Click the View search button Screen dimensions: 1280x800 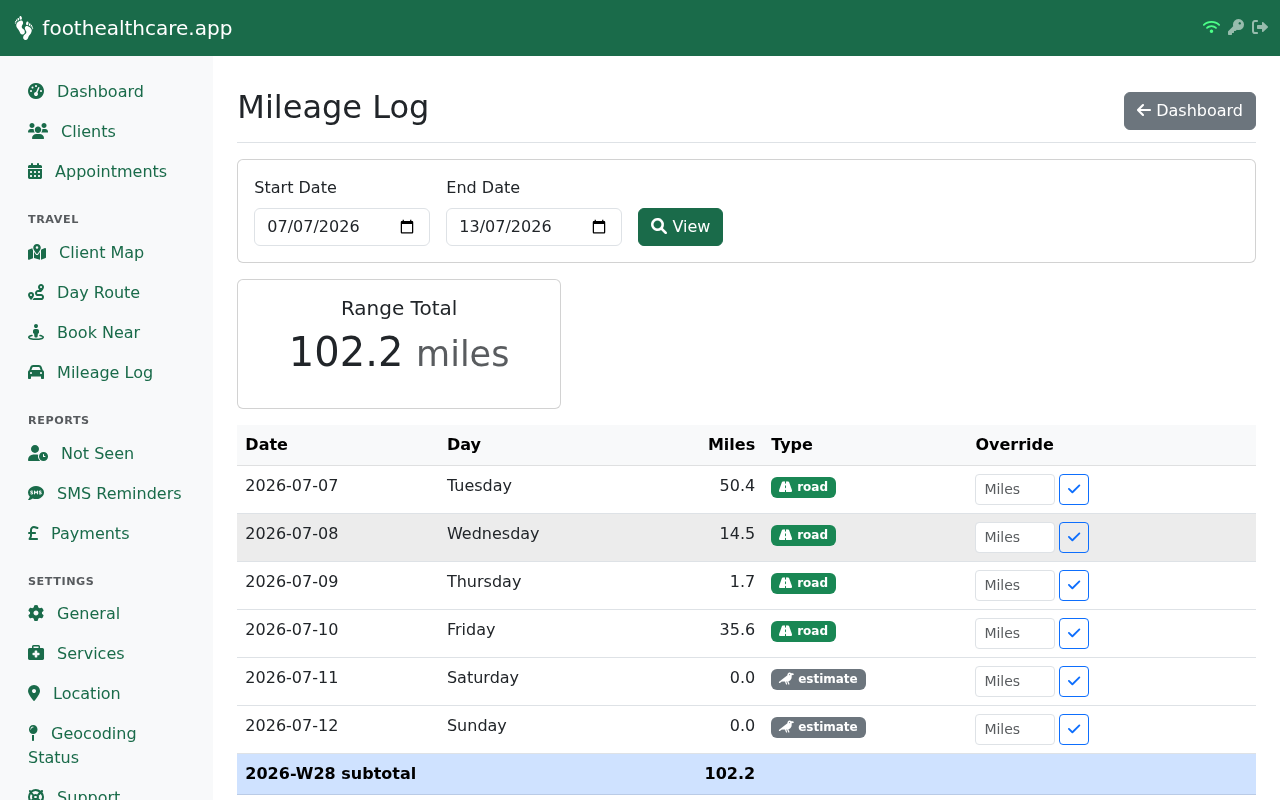(x=680, y=227)
